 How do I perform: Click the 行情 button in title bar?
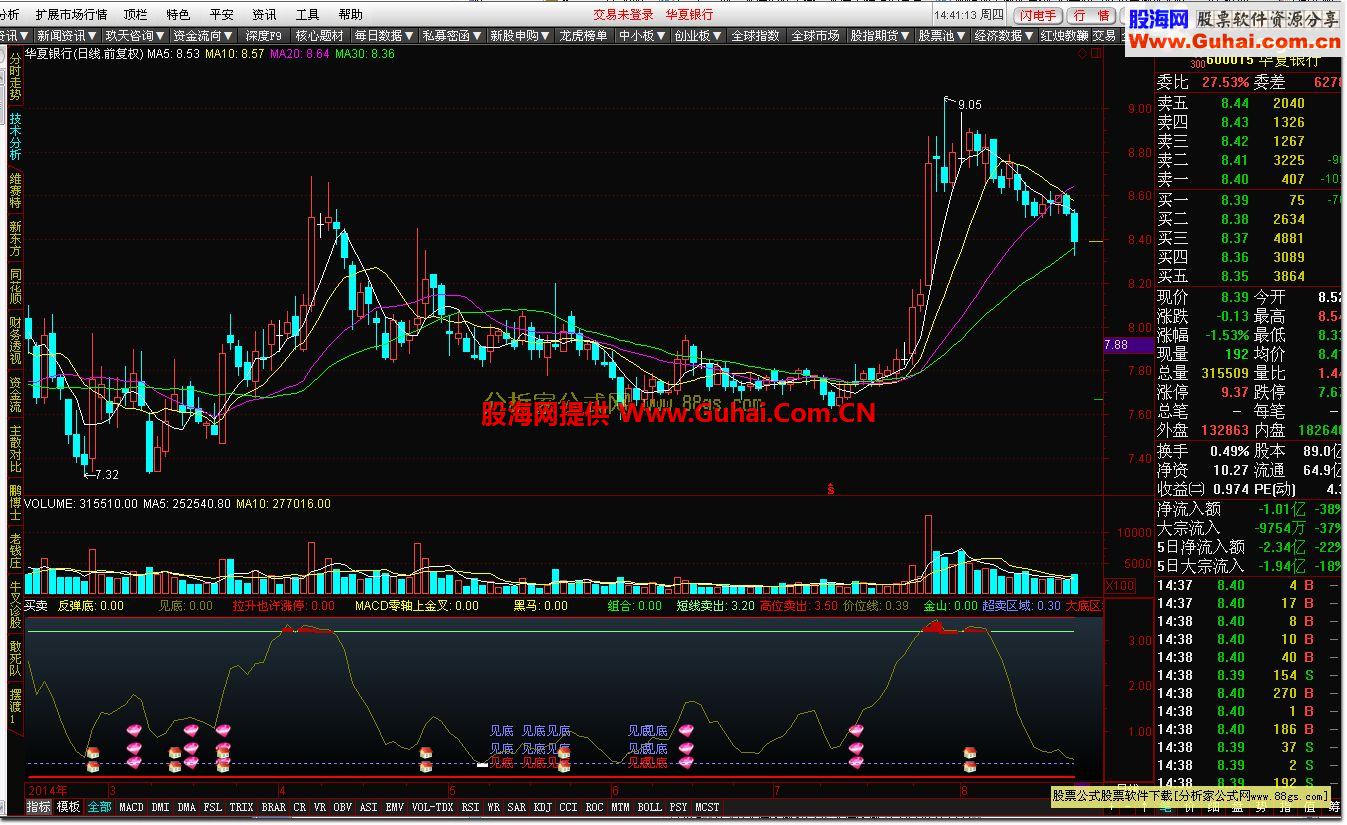(x=1092, y=15)
